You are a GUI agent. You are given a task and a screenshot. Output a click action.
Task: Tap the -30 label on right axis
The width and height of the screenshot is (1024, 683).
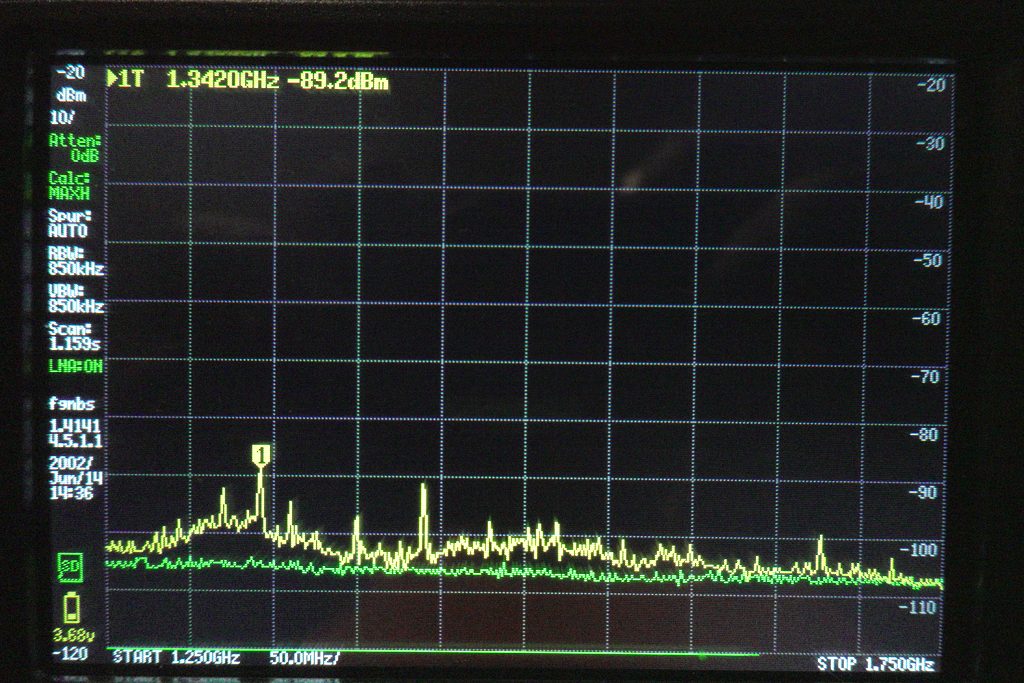tap(931, 143)
